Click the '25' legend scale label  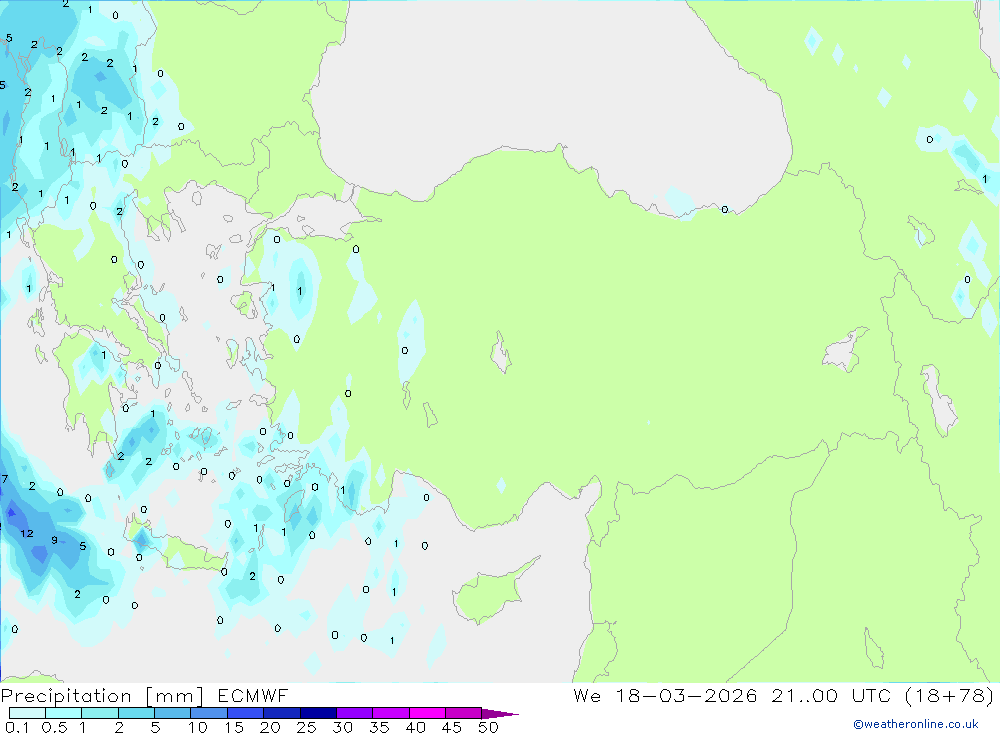coord(307,727)
